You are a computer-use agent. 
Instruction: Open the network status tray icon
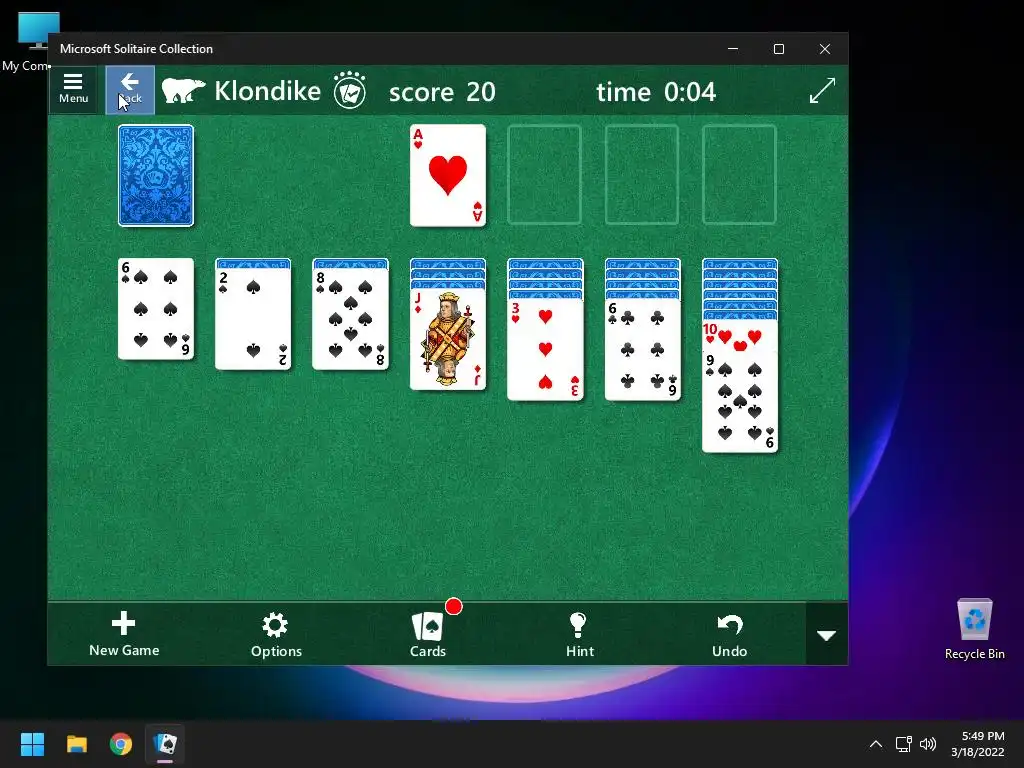coord(903,744)
